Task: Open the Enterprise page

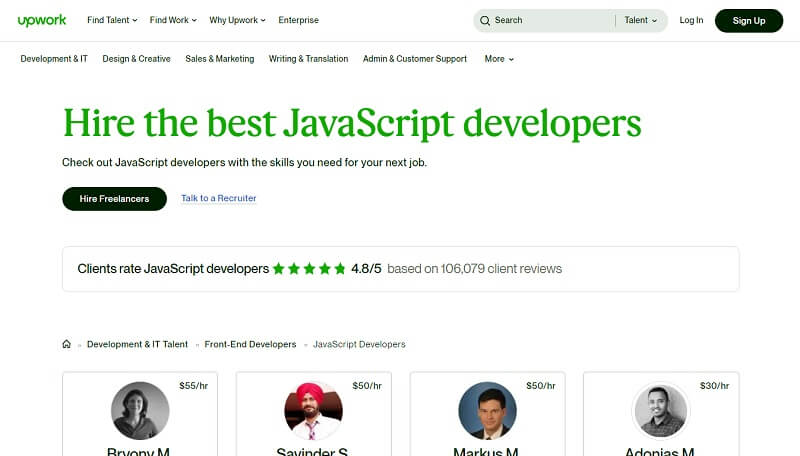Action: pos(298,20)
